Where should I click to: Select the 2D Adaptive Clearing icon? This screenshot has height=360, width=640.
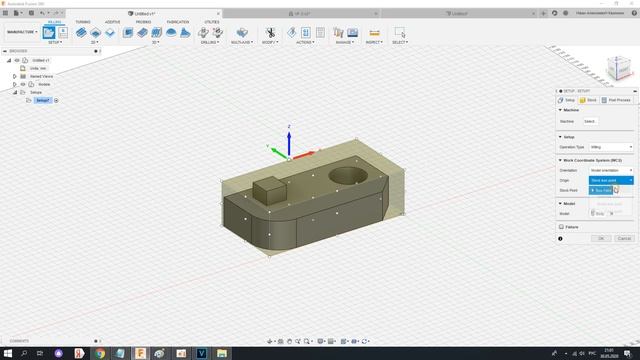(81, 33)
